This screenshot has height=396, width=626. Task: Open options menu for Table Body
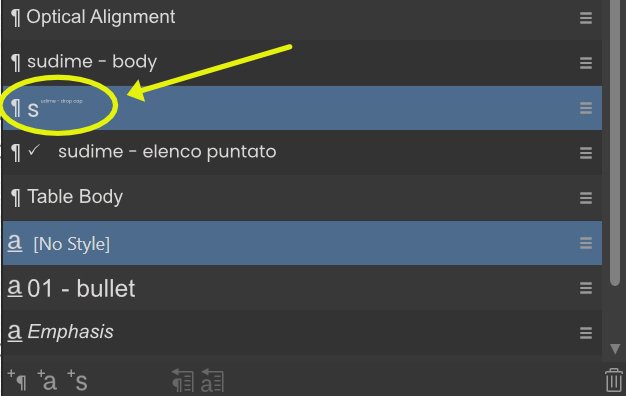click(x=586, y=198)
